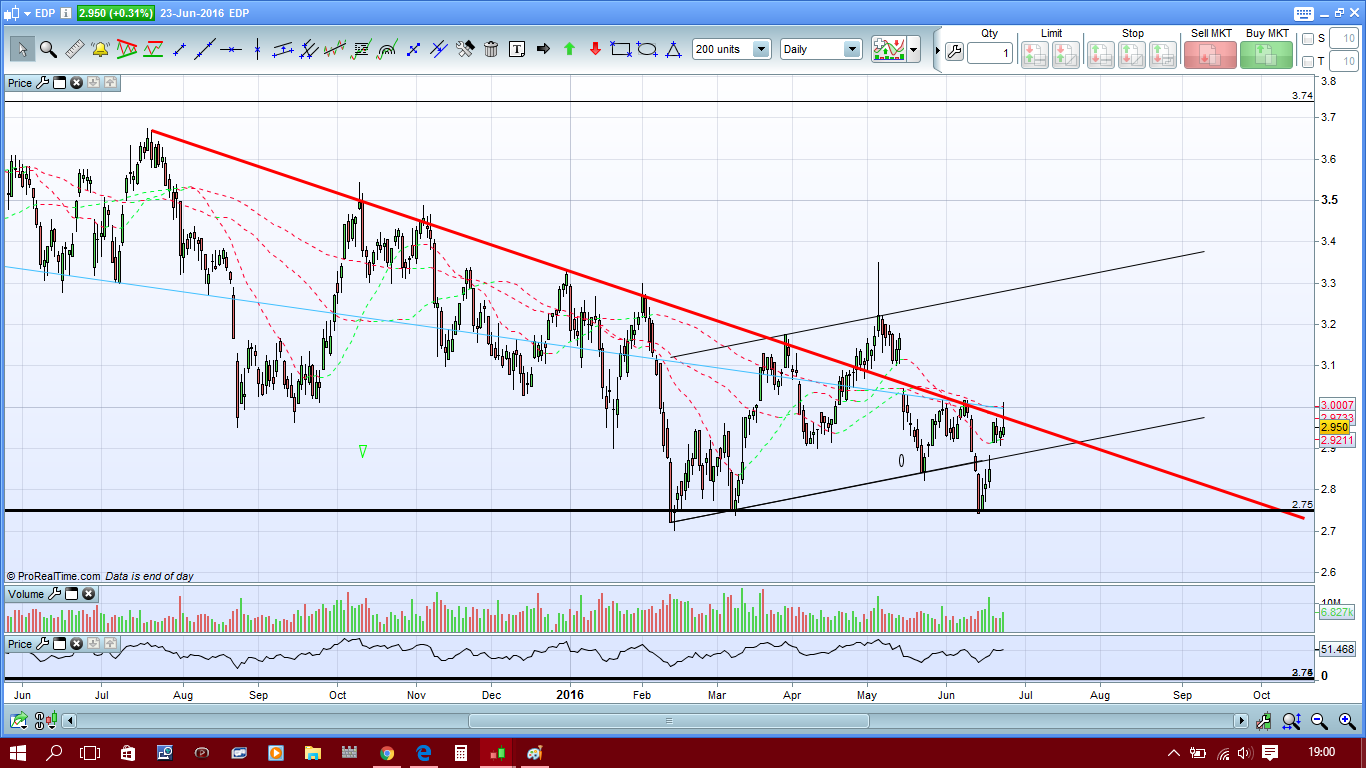Expand the add indicator dropdown arrow

[x=914, y=49]
